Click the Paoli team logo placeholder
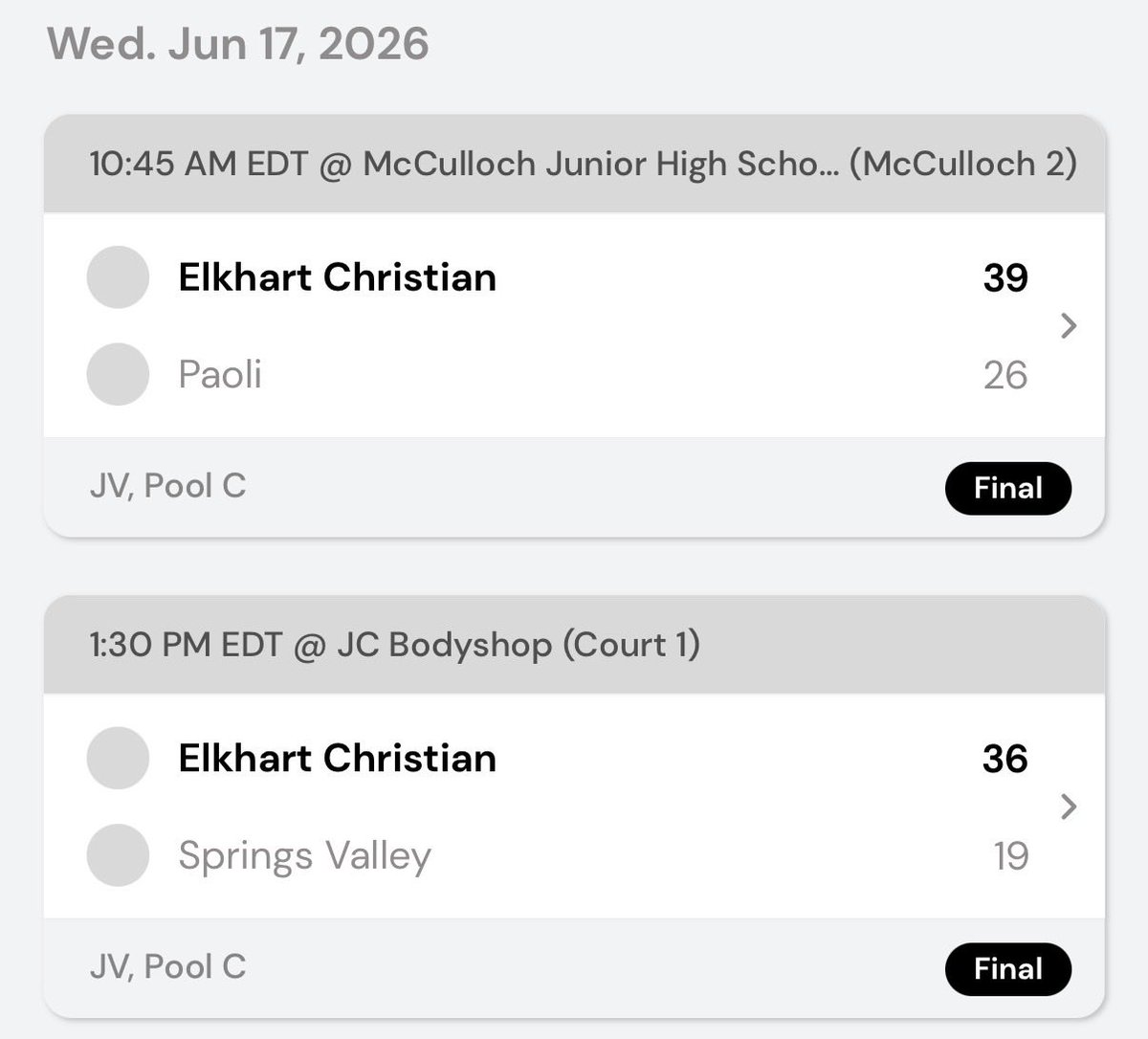The width and height of the screenshot is (1148, 1039). click(x=118, y=375)
